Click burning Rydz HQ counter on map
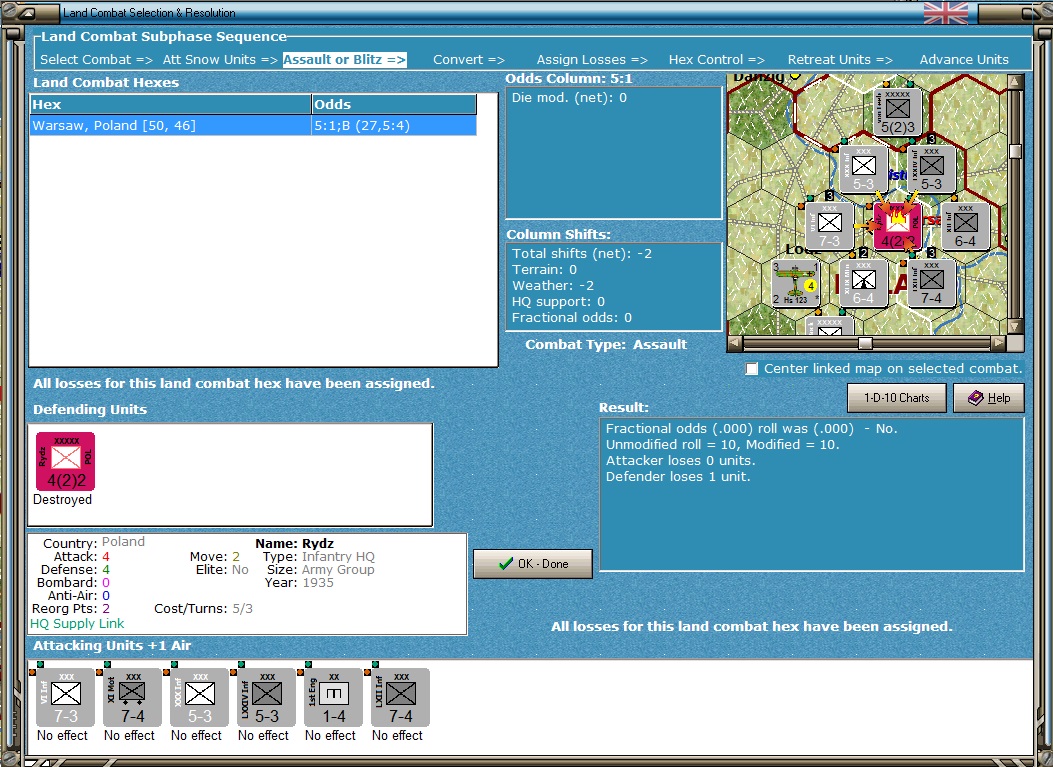This screenshot has height=767, width=1053. (x=897, y=226)
